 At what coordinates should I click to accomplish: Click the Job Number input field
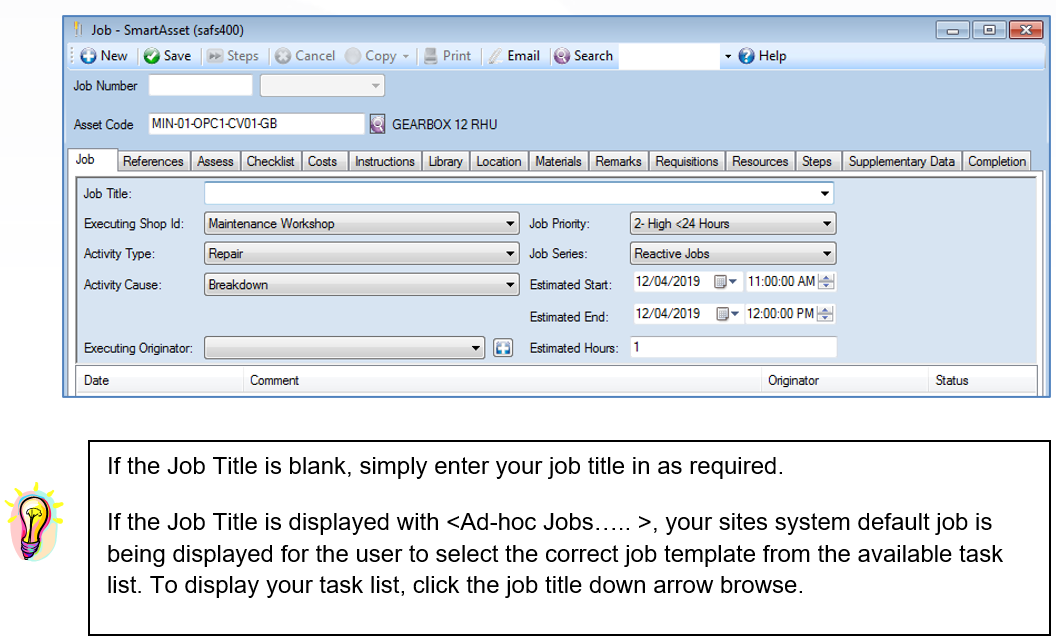coord(200,86)
